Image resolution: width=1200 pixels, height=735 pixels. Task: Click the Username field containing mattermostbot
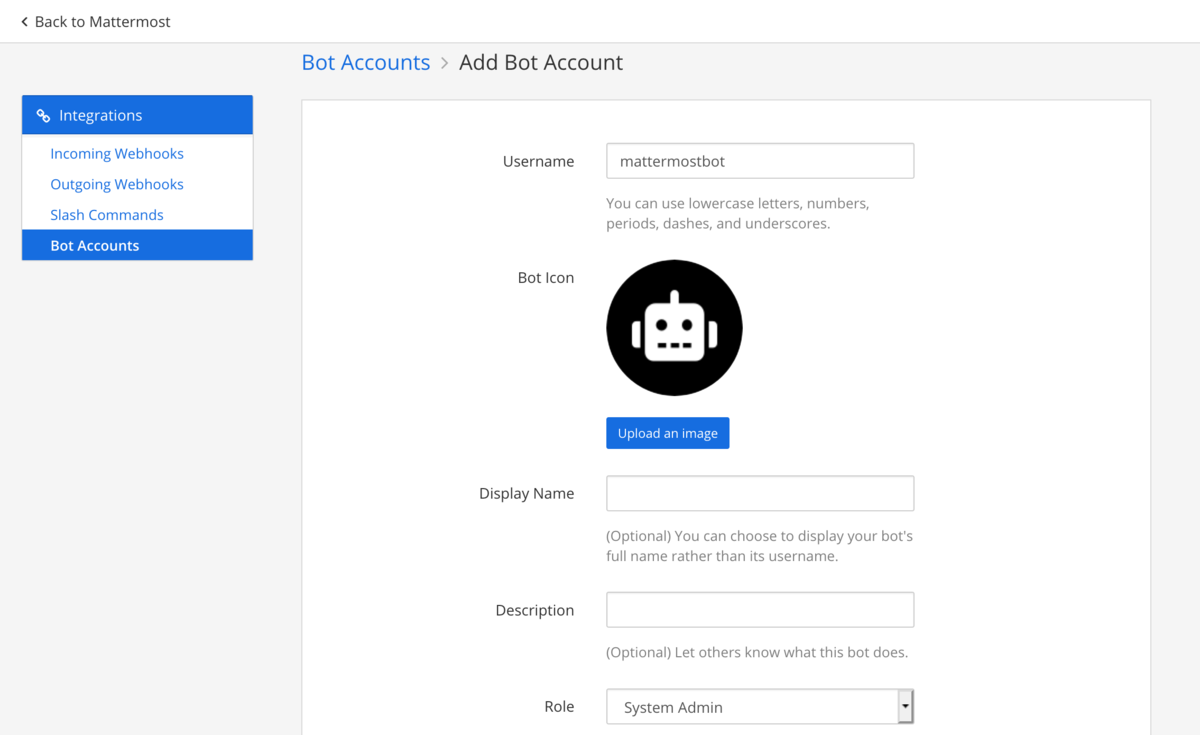tap(760, 161)
